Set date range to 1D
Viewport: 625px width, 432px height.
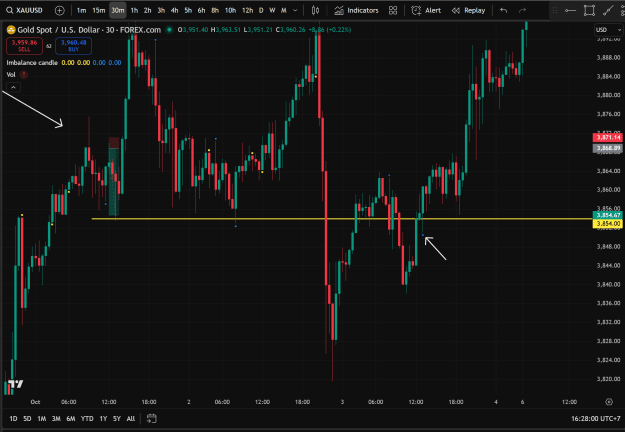click(x=13, y=418)
